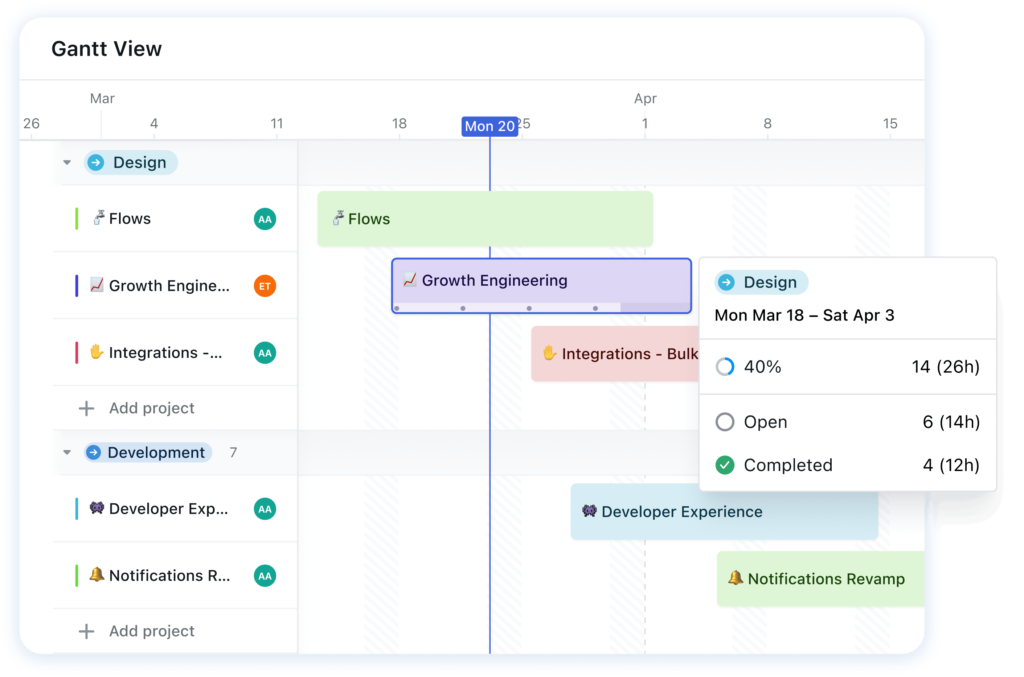Click the Design group arrow icon
This screenshot has width=1024, height=677.
[x=96, y=163]
